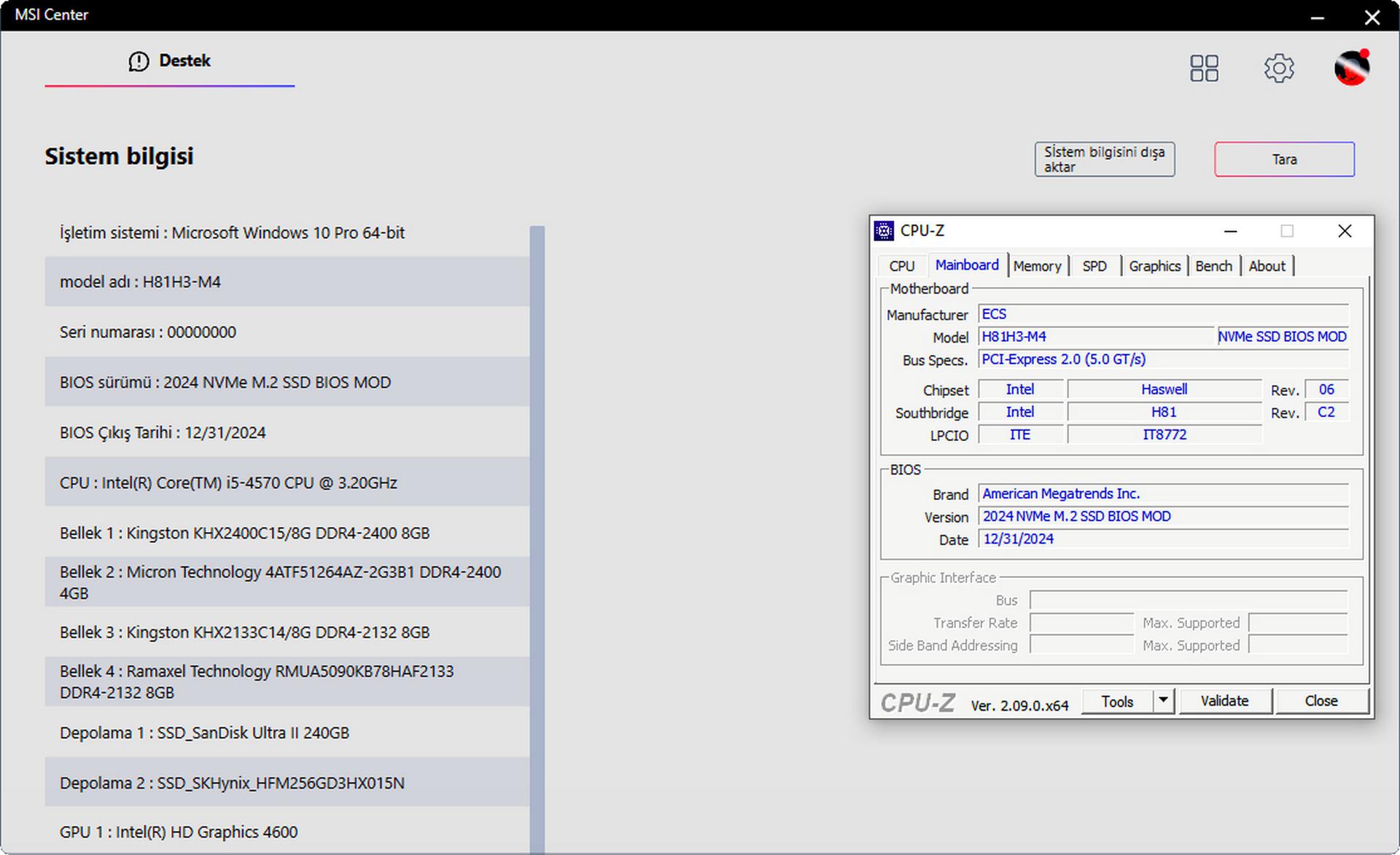Image resolution: width=1400 pixels, height=855 pixels.
Task: Open the Graphics tab
Action: 1154,266
